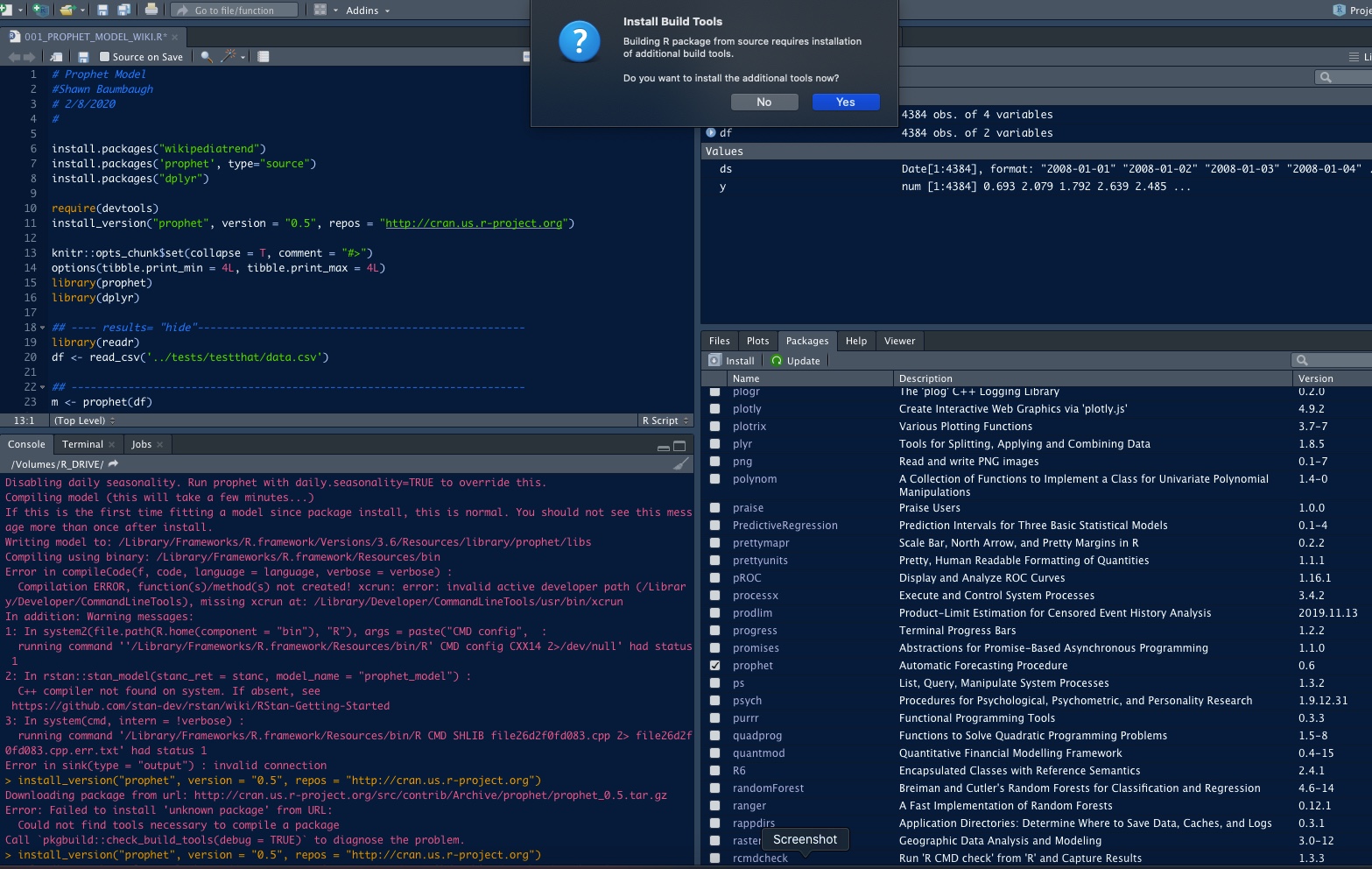The height and width of the screenshot is (869, 1372).
Task: Go forward to next source location arrow
Action: click(x=30, y=56)
